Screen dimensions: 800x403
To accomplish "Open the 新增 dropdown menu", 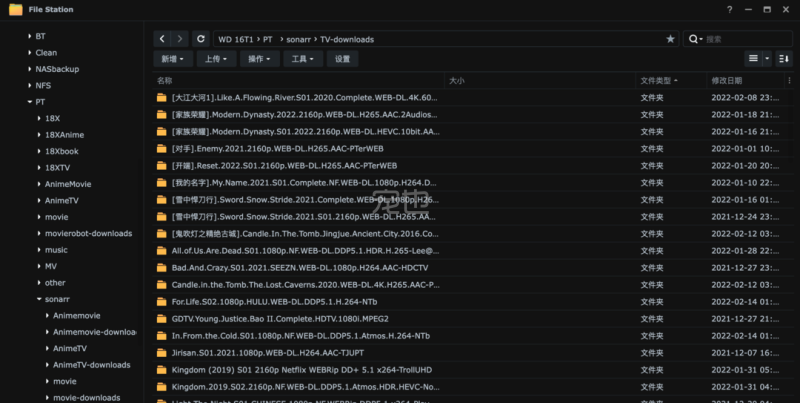I will (x=172, y=59).
